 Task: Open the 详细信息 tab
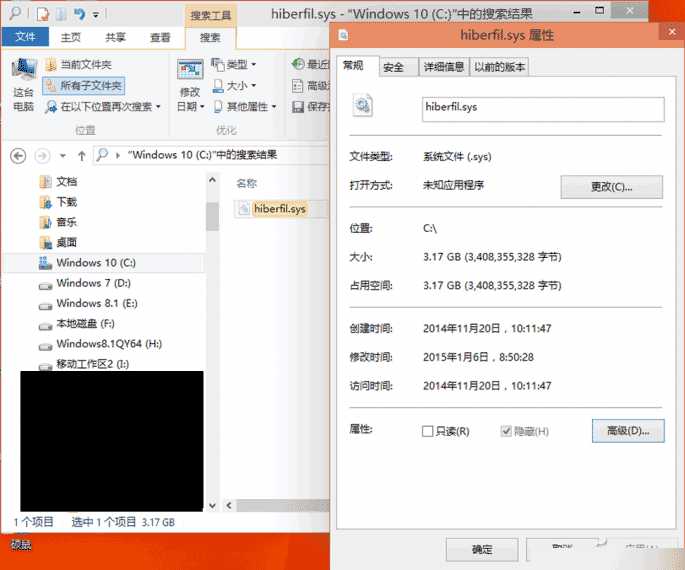click(x=445, y=67)
